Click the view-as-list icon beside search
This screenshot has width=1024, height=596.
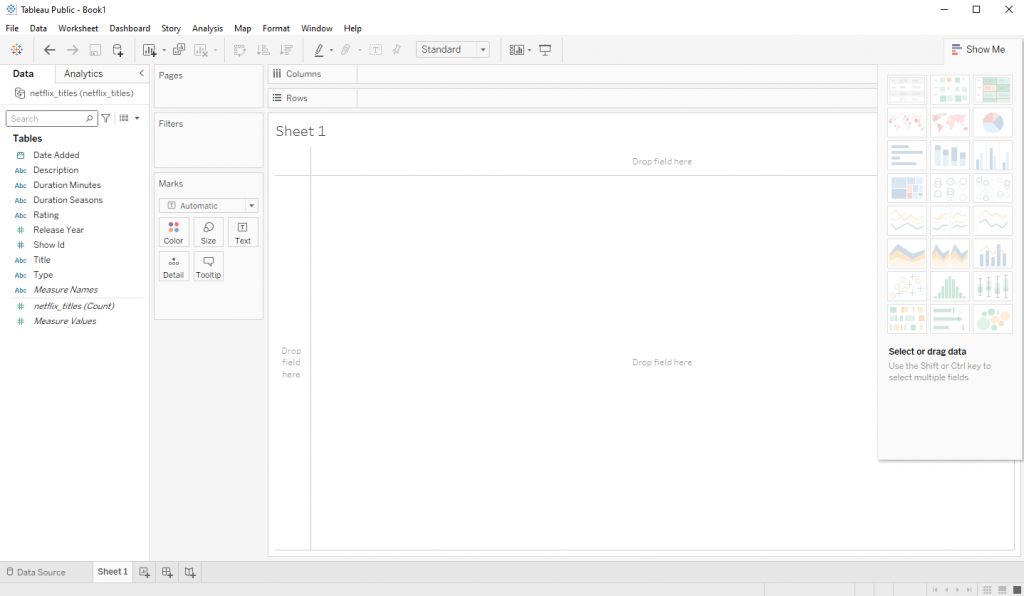(x=124, y=118)
